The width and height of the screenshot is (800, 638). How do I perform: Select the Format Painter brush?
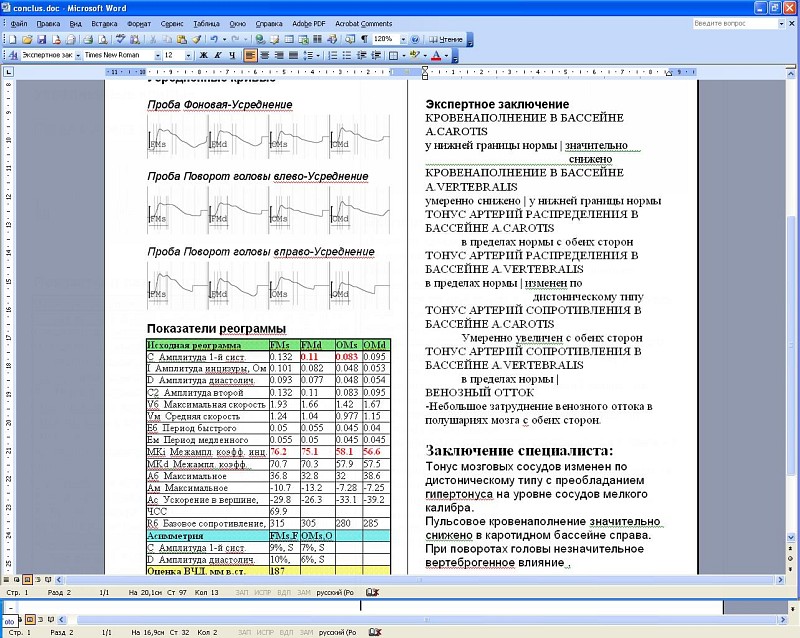pyautogui.click(x=196, y=39)
